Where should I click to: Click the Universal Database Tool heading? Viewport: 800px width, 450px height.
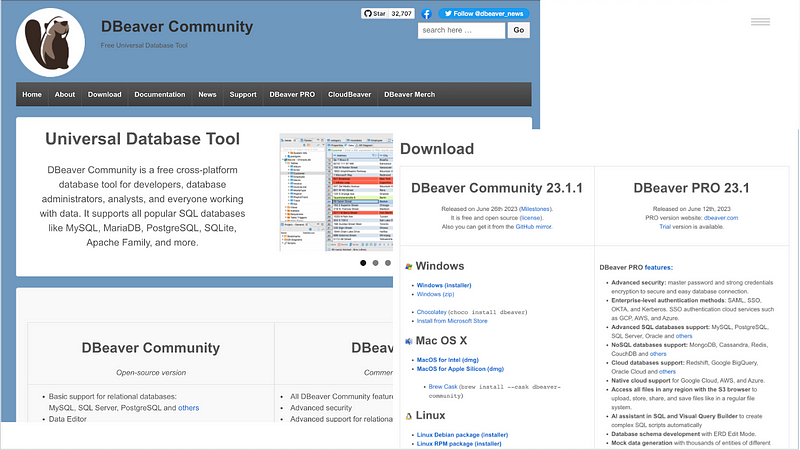click(x=142, y=139)
